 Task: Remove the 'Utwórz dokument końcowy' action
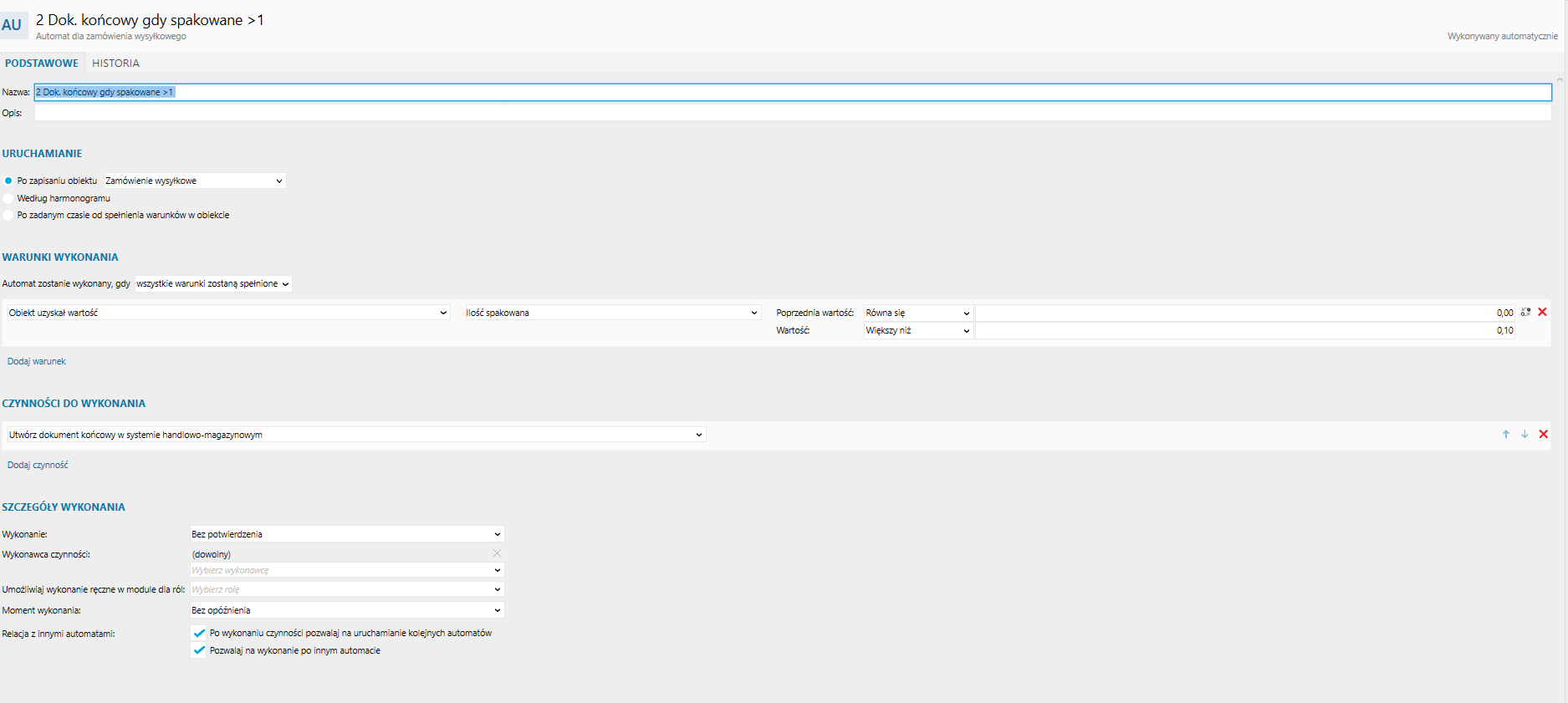1543,434
